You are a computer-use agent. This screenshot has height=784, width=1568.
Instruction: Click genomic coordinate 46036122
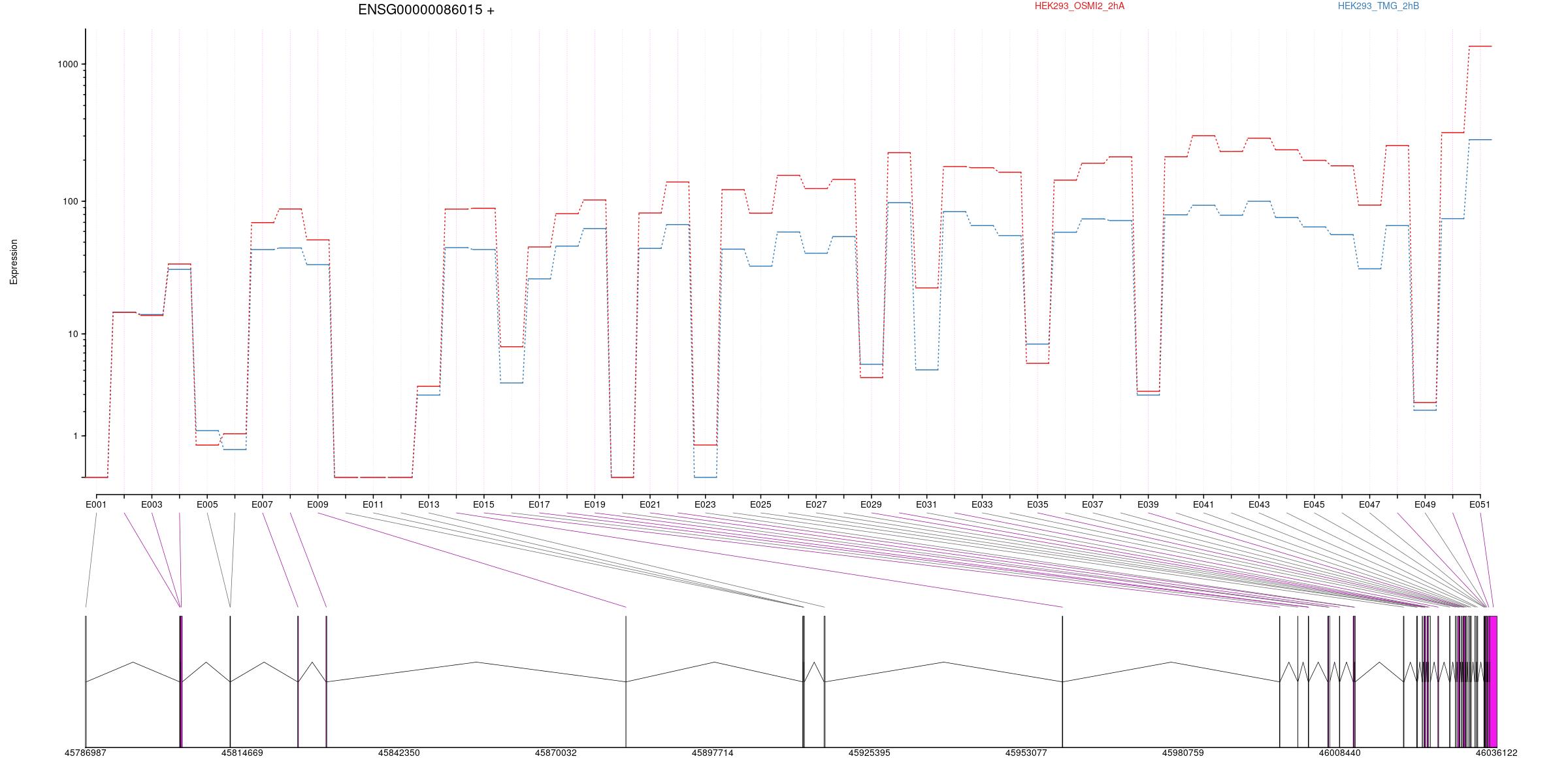(1497, 753)
